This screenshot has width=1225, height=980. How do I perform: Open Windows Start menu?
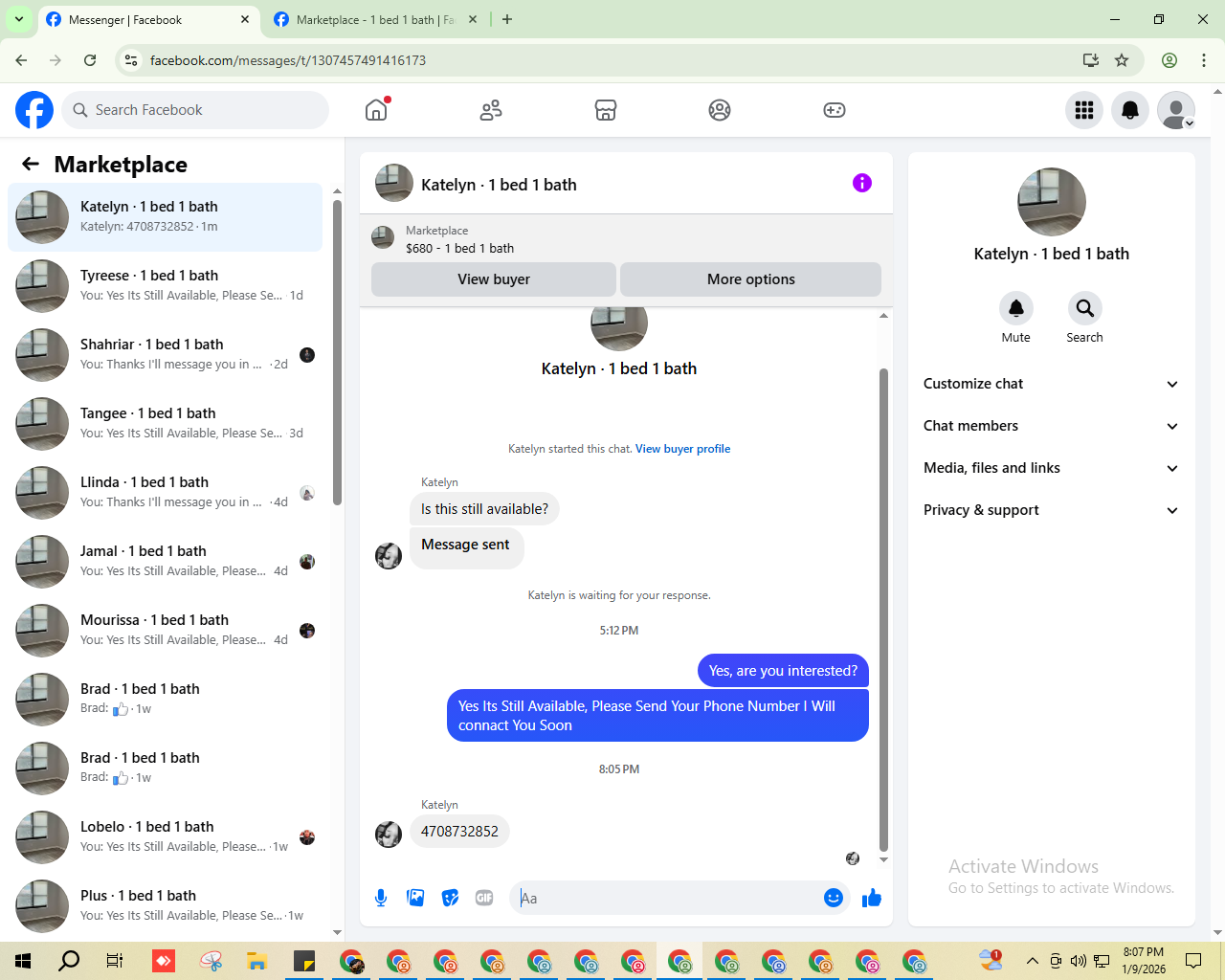(x=23, y=961)
